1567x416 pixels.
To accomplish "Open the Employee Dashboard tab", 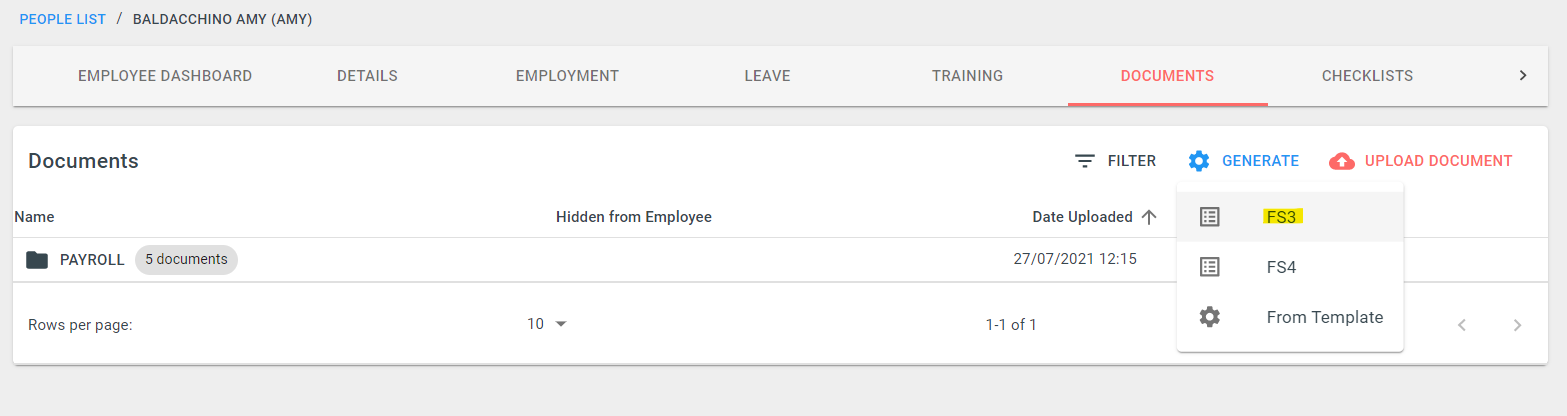I will coord(165,76).
